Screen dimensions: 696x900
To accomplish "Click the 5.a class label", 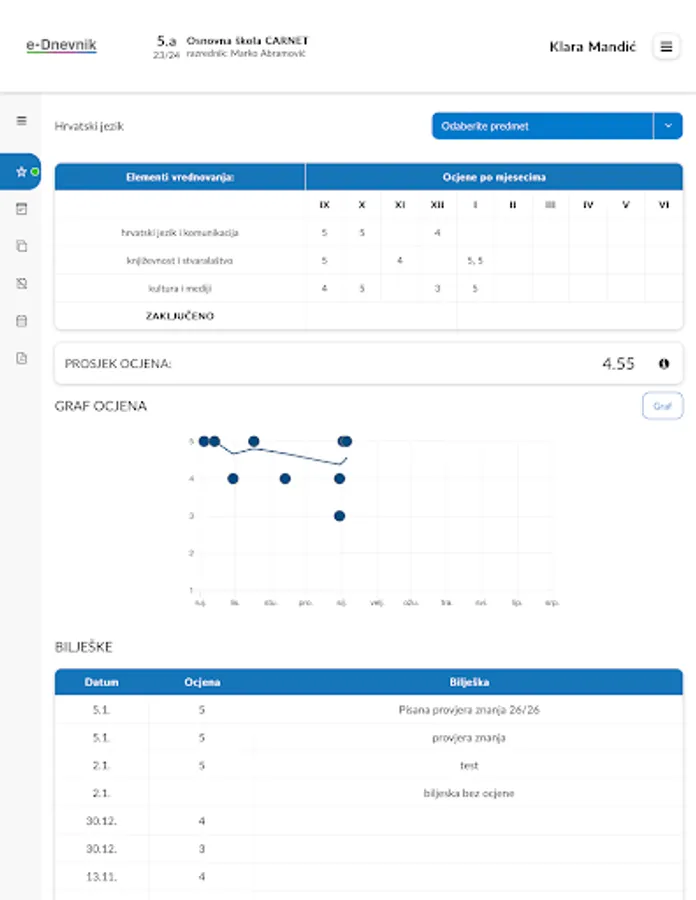I will coord(166,41).
